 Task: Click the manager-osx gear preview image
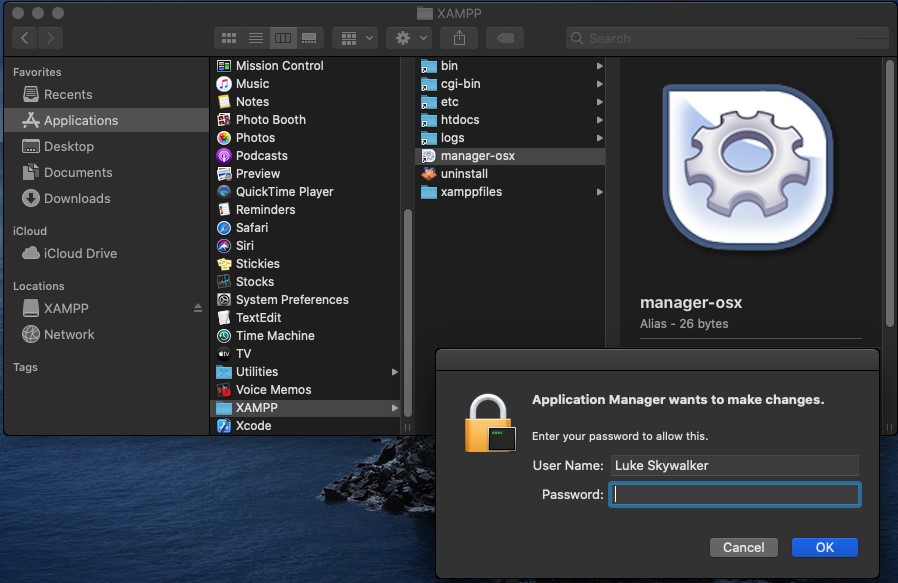point(747,167)
